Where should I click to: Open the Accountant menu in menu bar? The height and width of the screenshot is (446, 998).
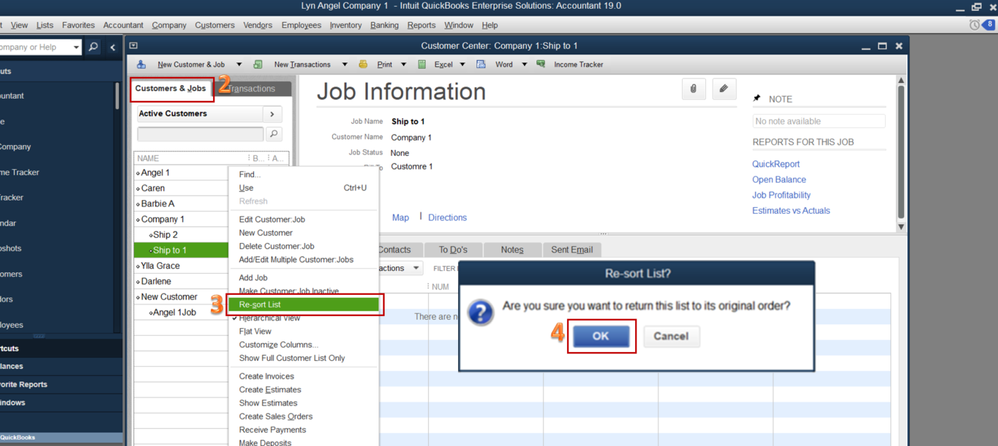coord(123,25)
